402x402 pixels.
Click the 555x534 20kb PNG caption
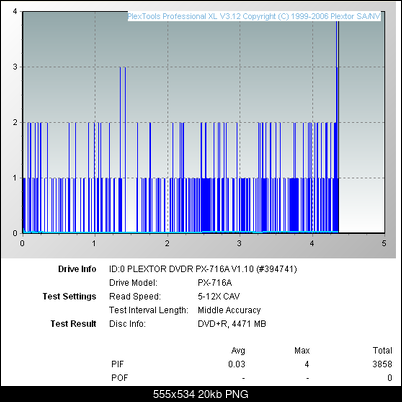201,394
